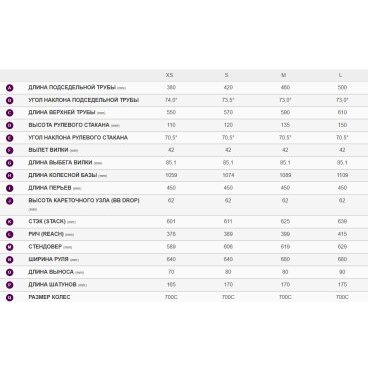Select the purple I icon beside ДЛИНА ПЕРЬЕВ
The width and height of the screenshot is (368, 368).
10,188
